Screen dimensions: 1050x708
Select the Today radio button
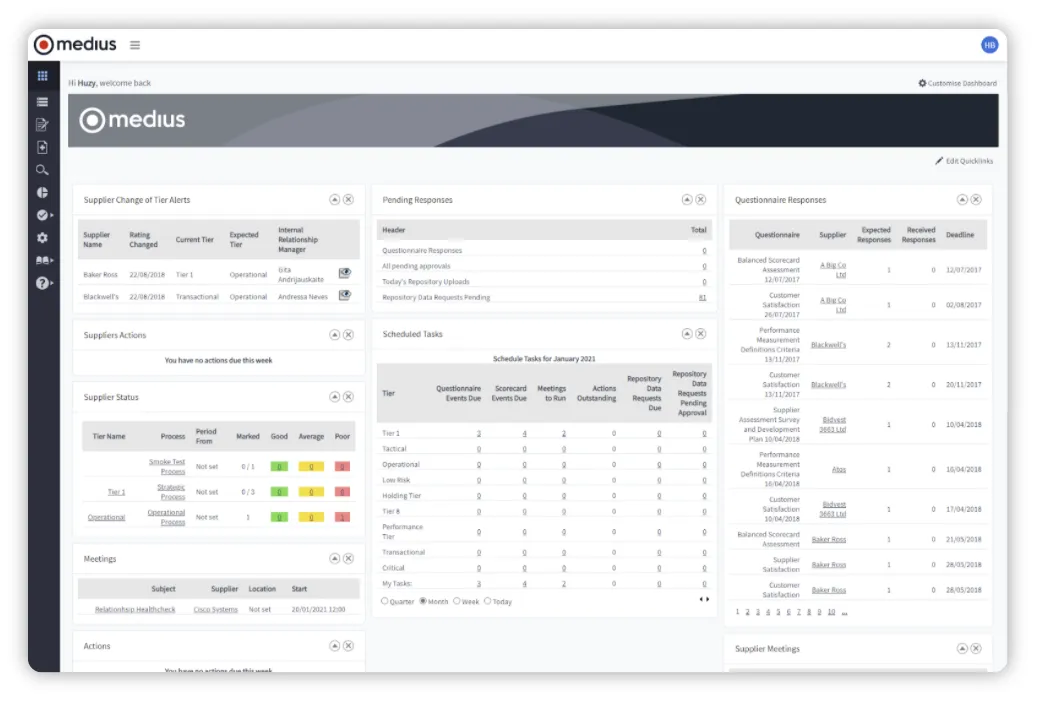click(488, 601)
